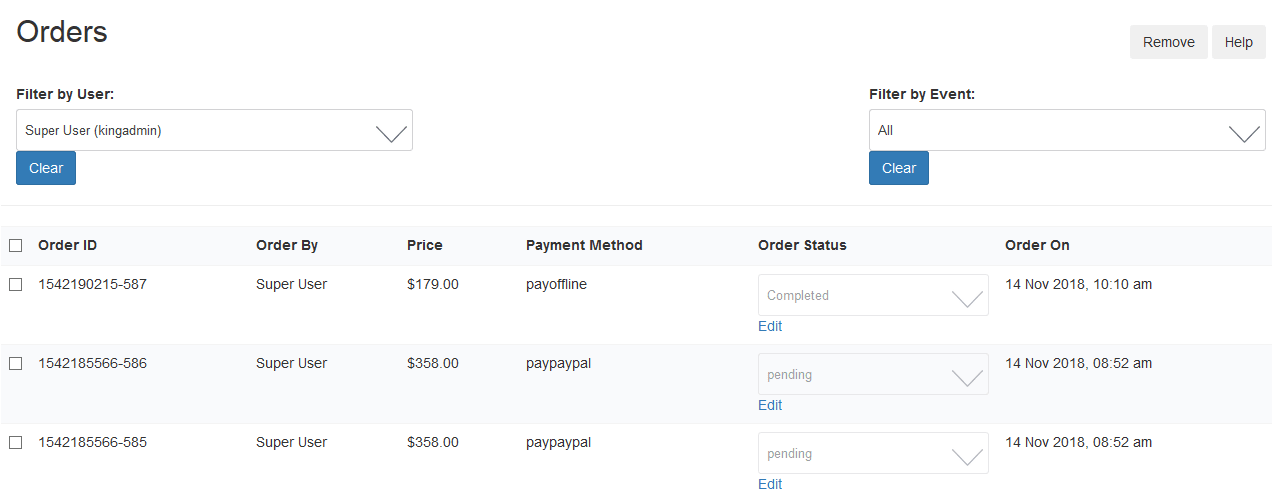Expand the Filter by Event dropdown
The image size is (1272, 495).
click(x=1067, y=130)
